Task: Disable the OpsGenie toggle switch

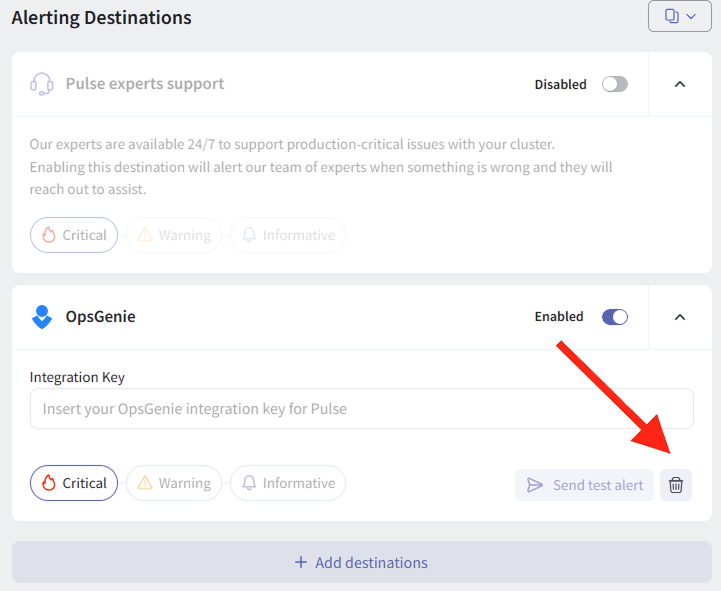Action: pyautogui.click(x=615, y=317)
